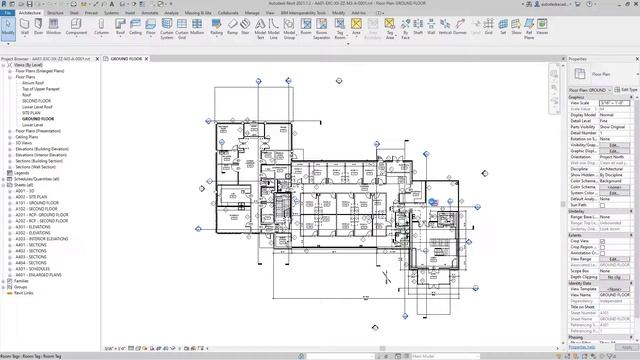
Task: Choose the Component tool
Action: click(x=76, y=27)
